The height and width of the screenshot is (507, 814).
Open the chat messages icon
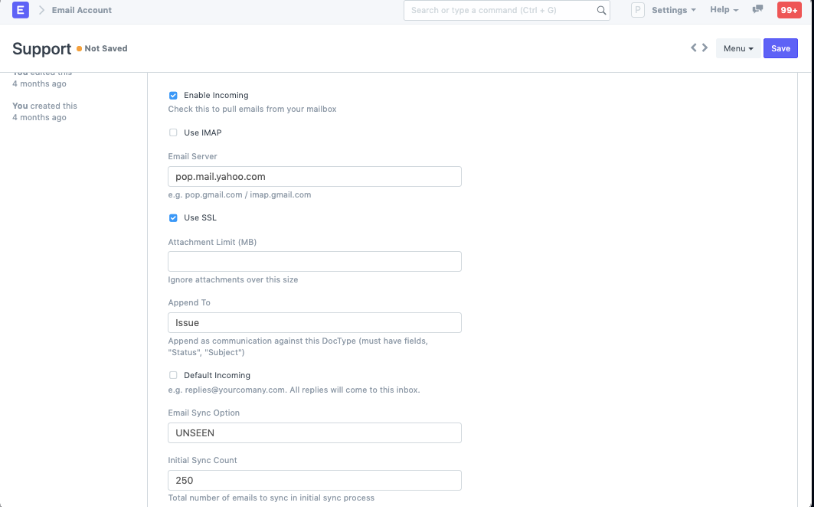point(758,10)
